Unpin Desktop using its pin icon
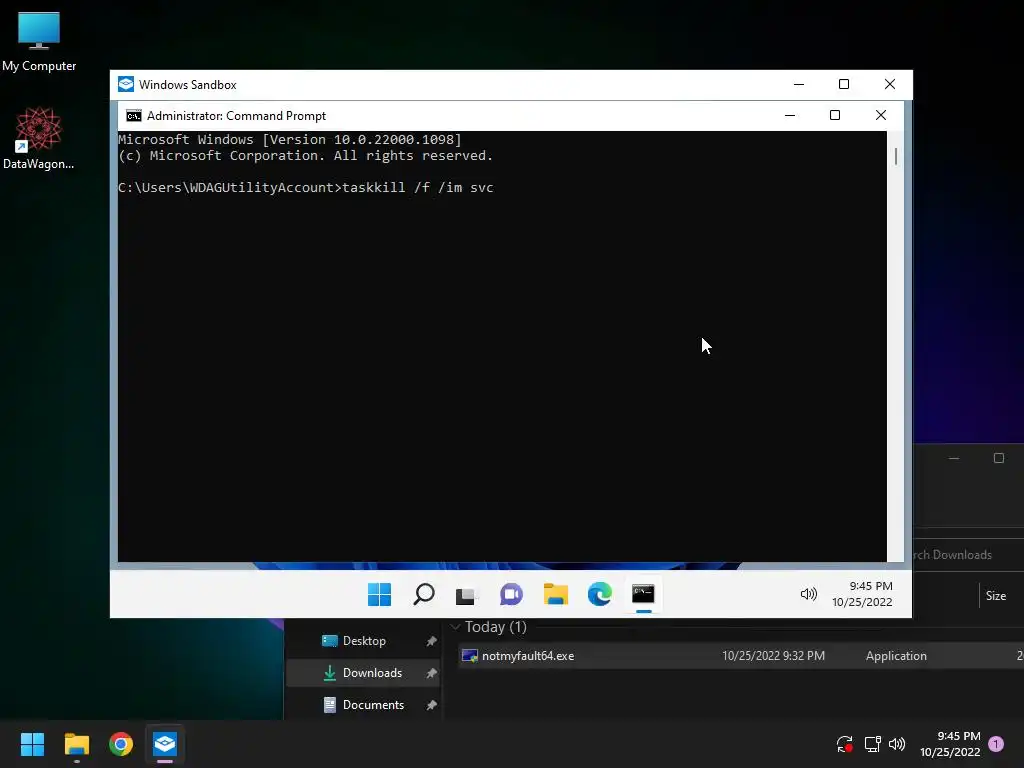This screenshot has height=768, width=1024. click(x=431, y=641)
